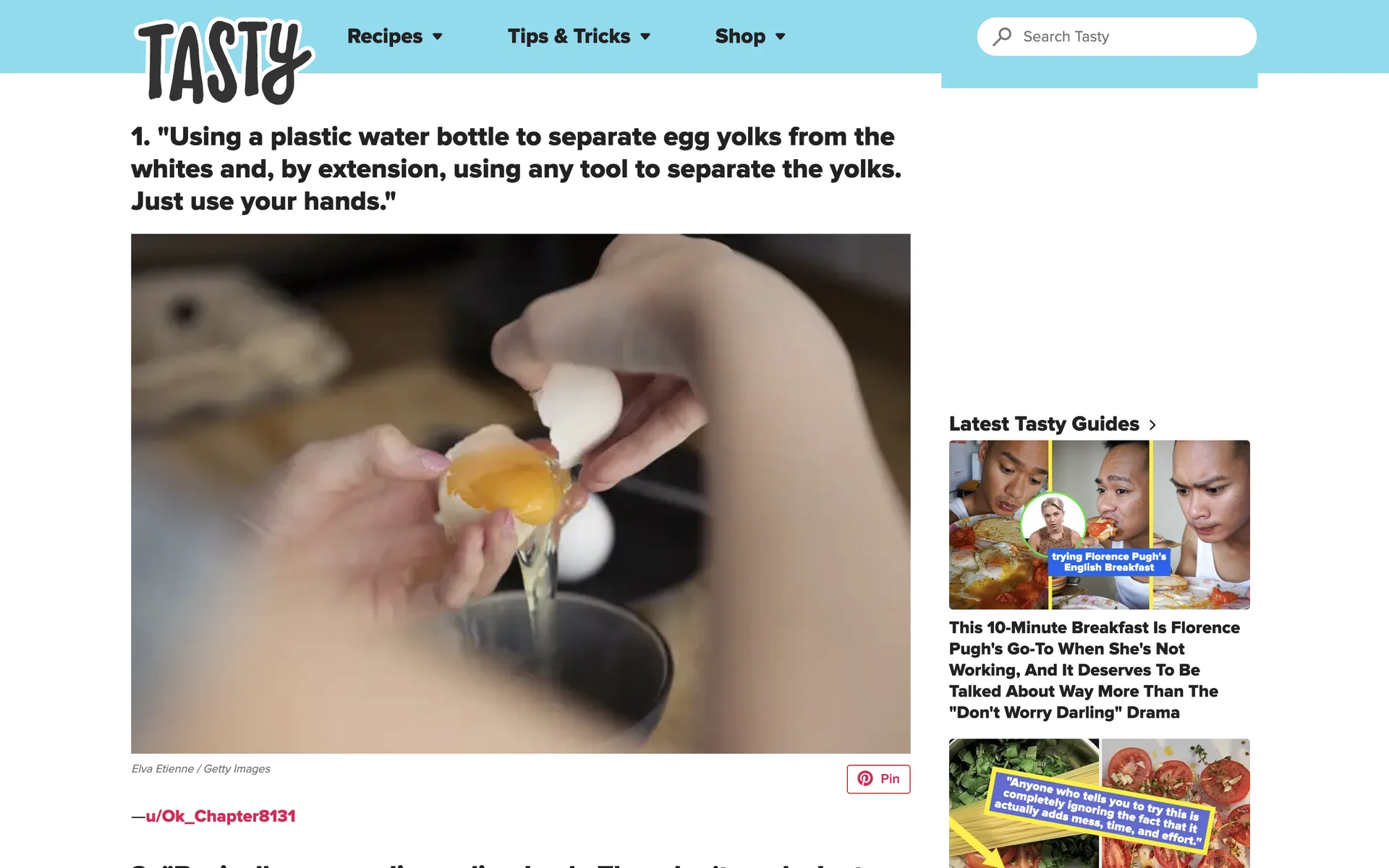Open the tomato and spinach guide thumbnail
Screen dimensions: 1389x868
pos(1099,803)
